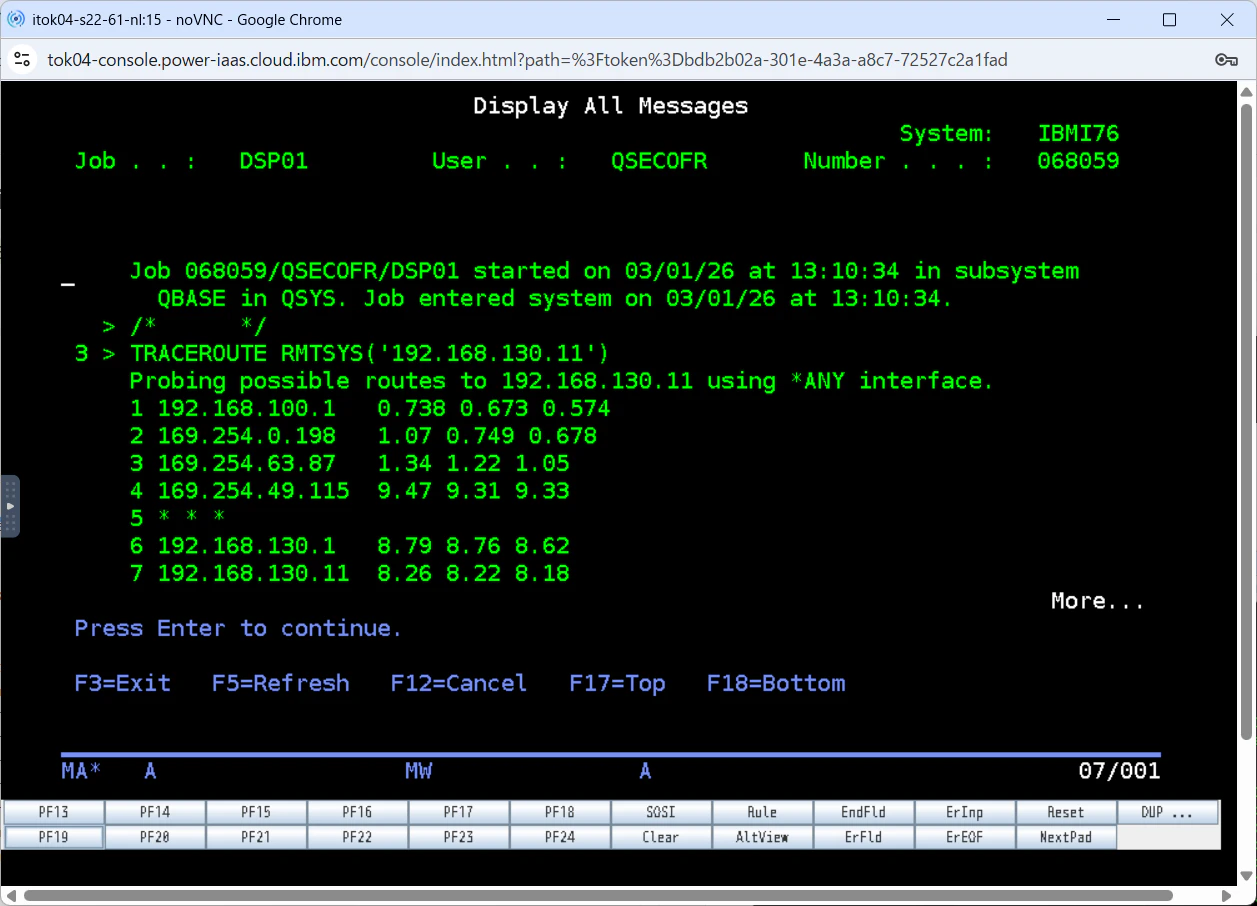Click the ErInp keypad button
The width and height of the screenshot is (1257, 906).
(x=964, y=812)
